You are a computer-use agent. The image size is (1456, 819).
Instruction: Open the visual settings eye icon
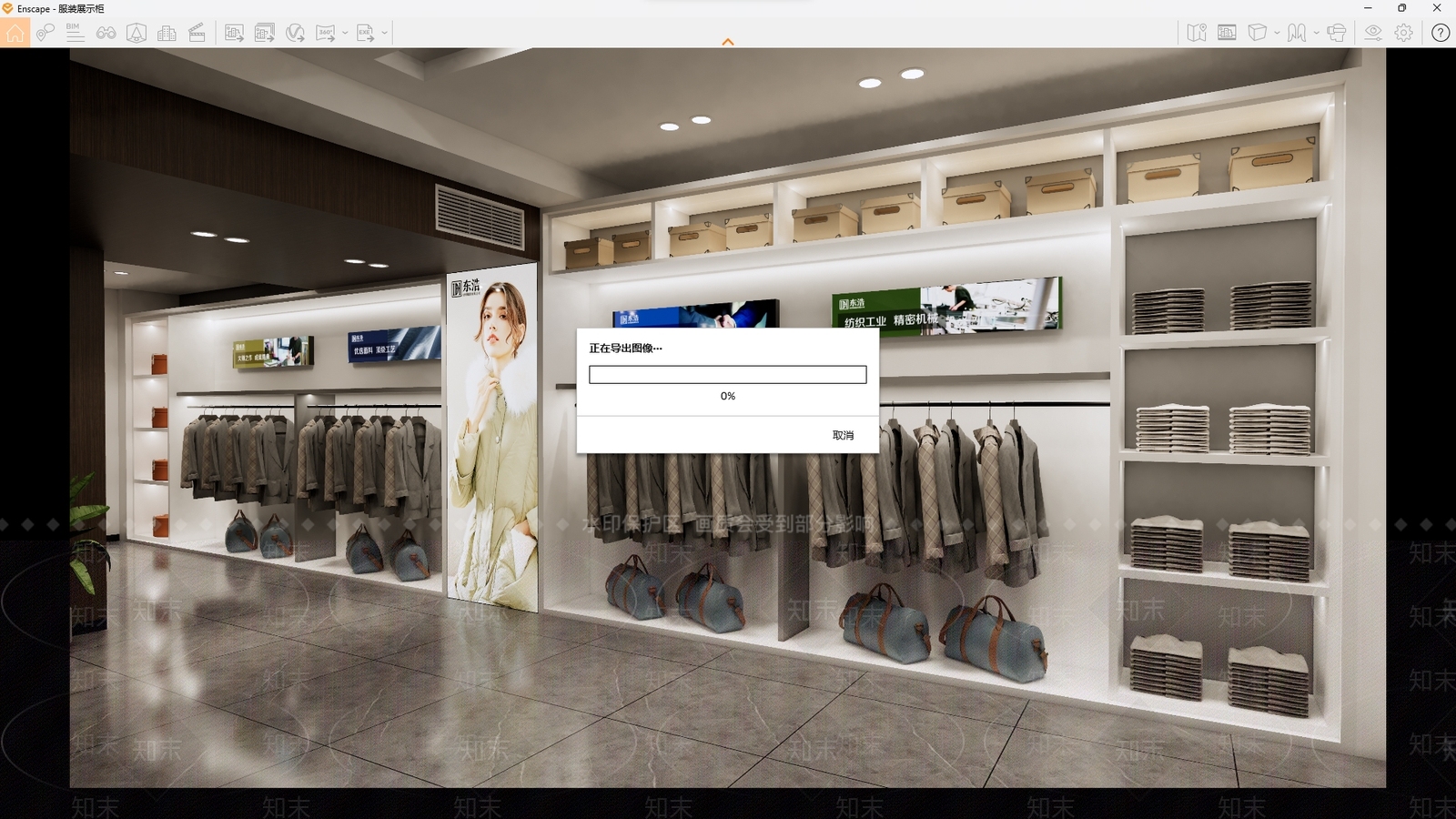(x=1373, y=33)
